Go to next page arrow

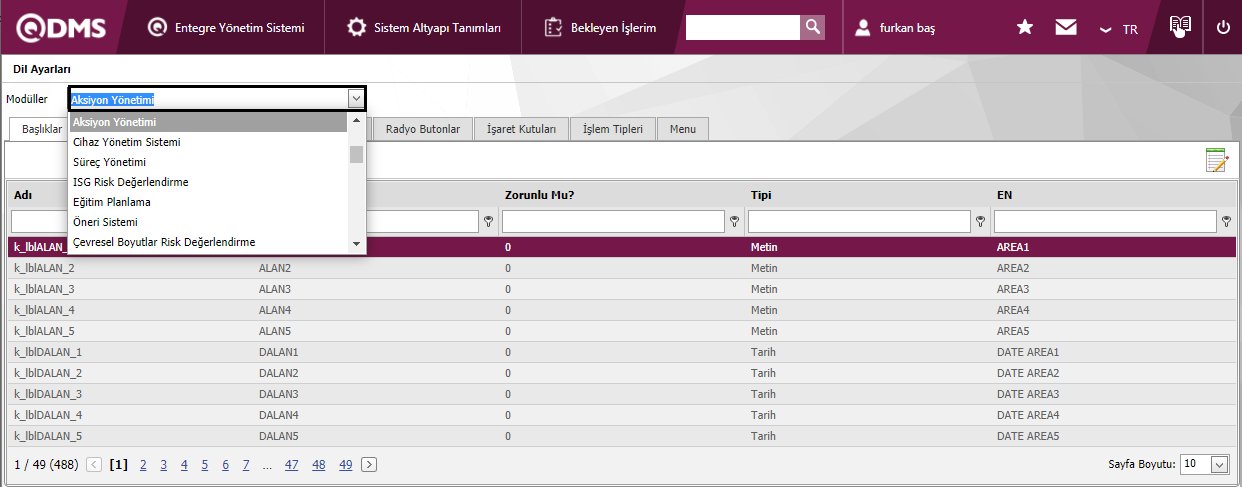369,464
